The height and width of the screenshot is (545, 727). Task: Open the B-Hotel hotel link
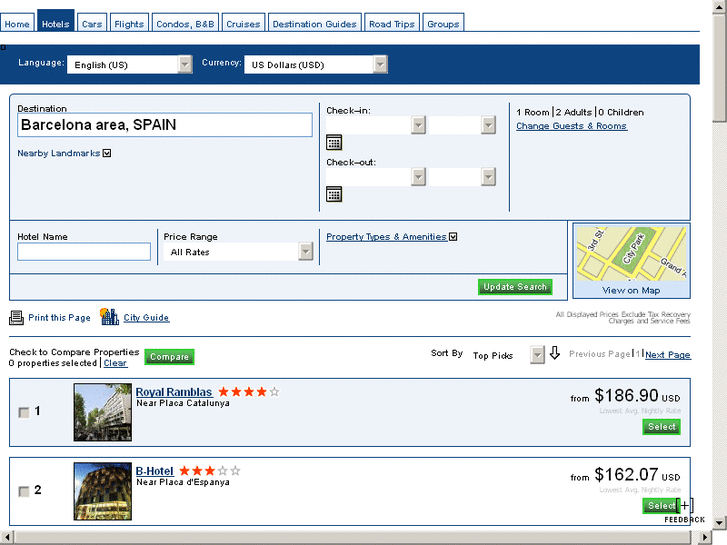click(154, 471)
